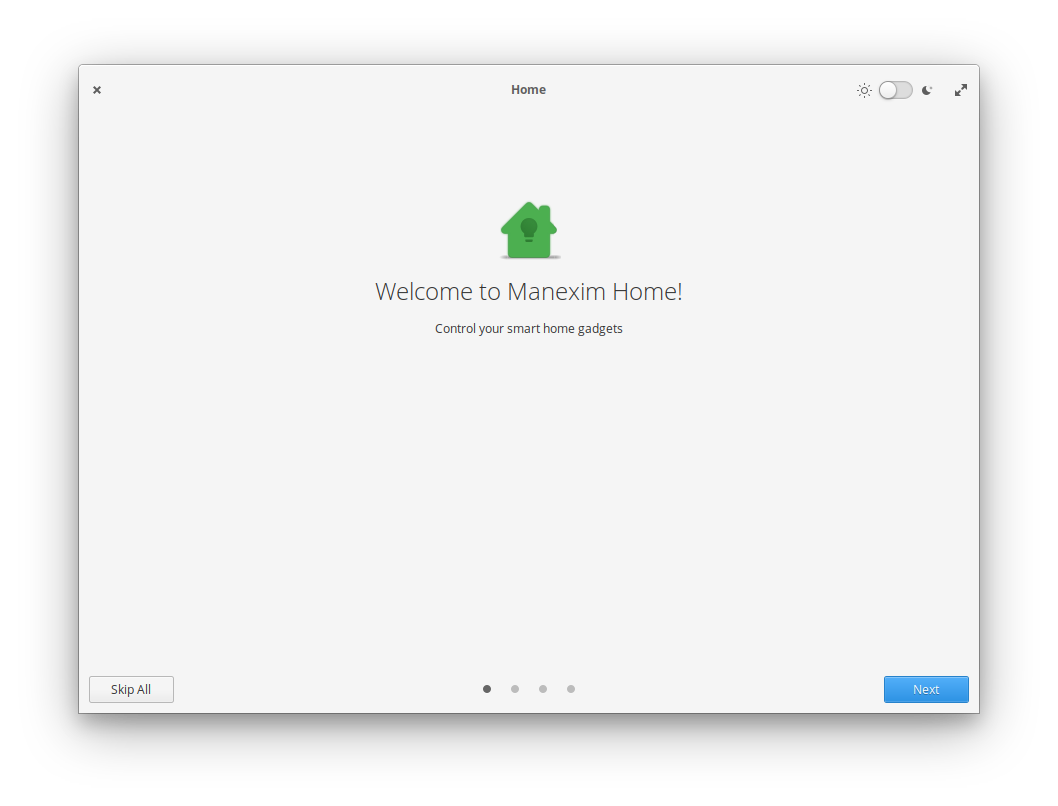
Task: Jump to the fourth page dot
Action: pos(571,689)
